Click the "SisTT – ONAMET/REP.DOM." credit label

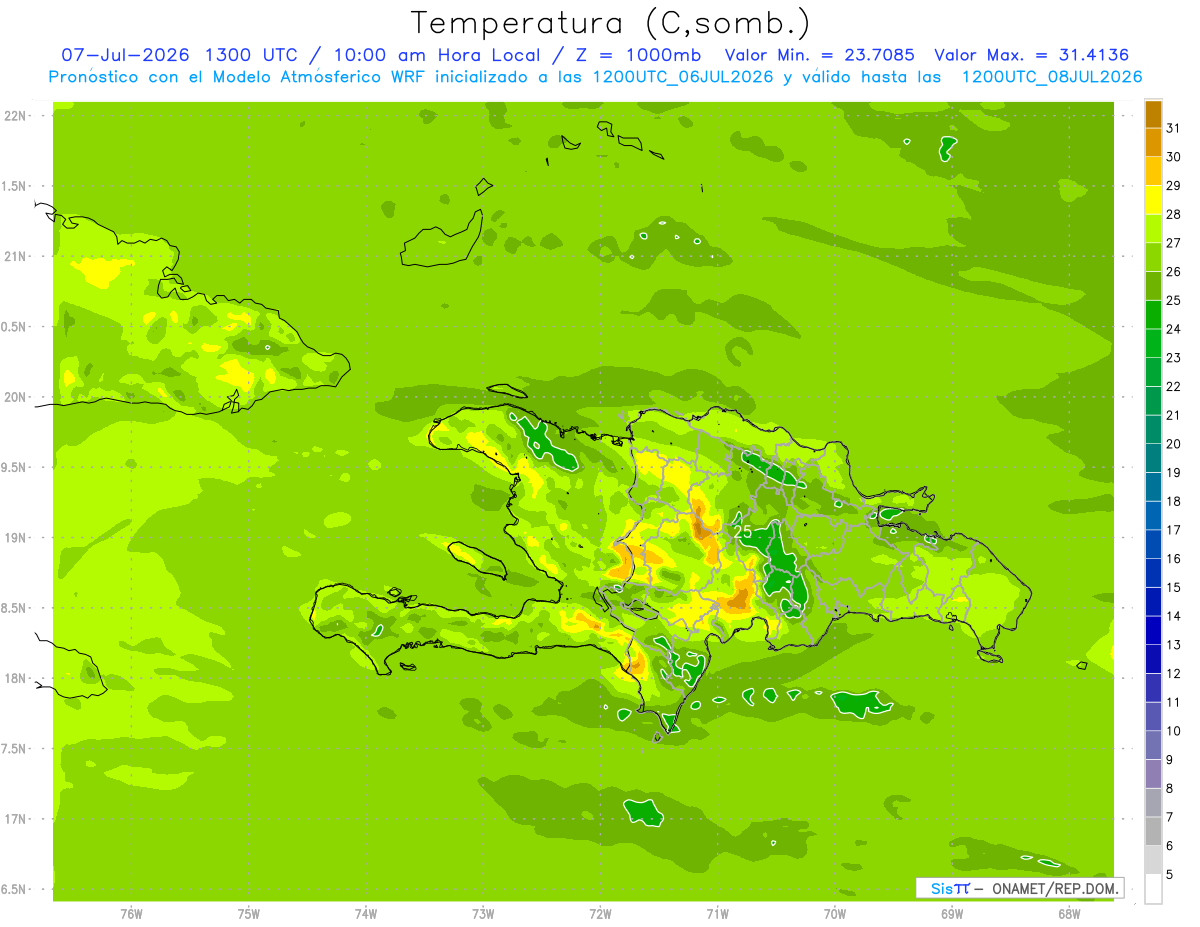[1020, 888]
